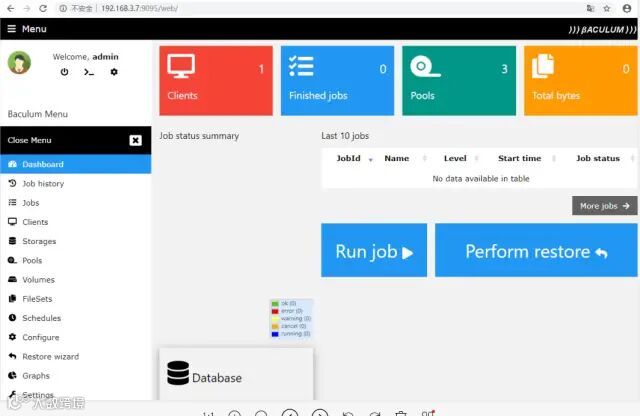Click the Total bytes copy icon
This screenshot has width=640, height=416.
pyautogui.click(x=543, y=66)
